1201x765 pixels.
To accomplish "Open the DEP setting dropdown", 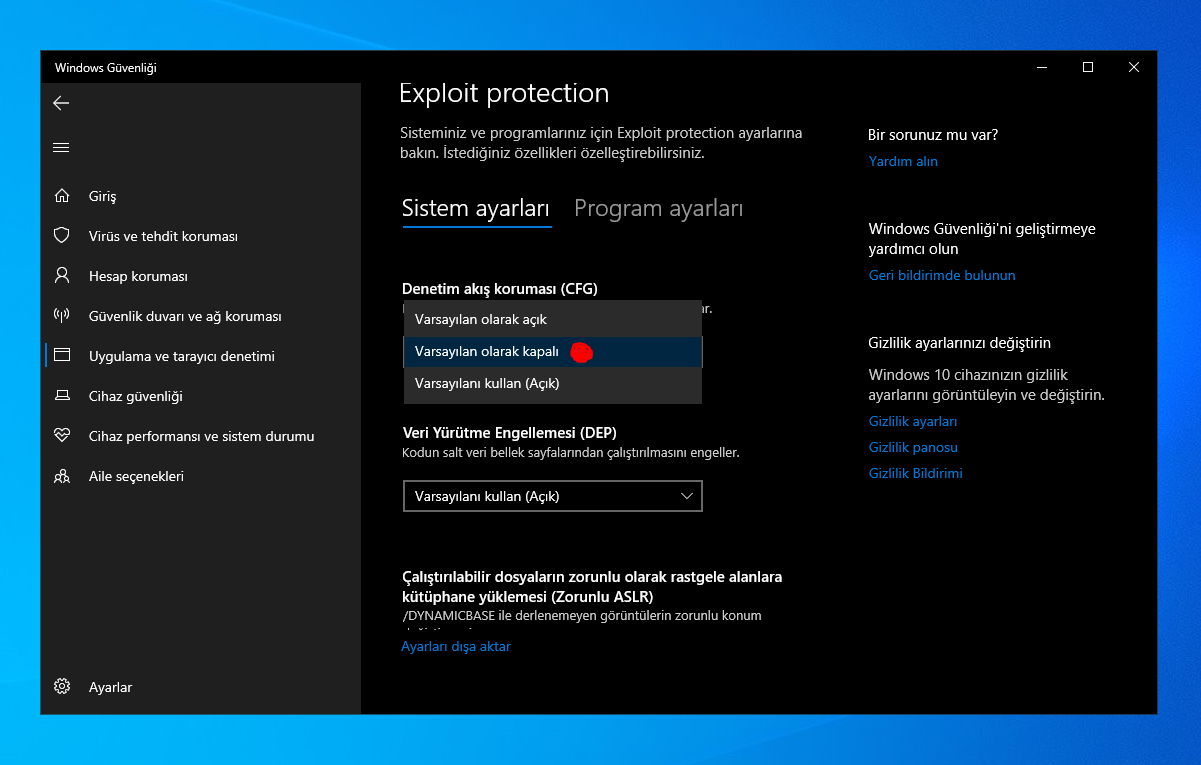I will tap(553, 496).
